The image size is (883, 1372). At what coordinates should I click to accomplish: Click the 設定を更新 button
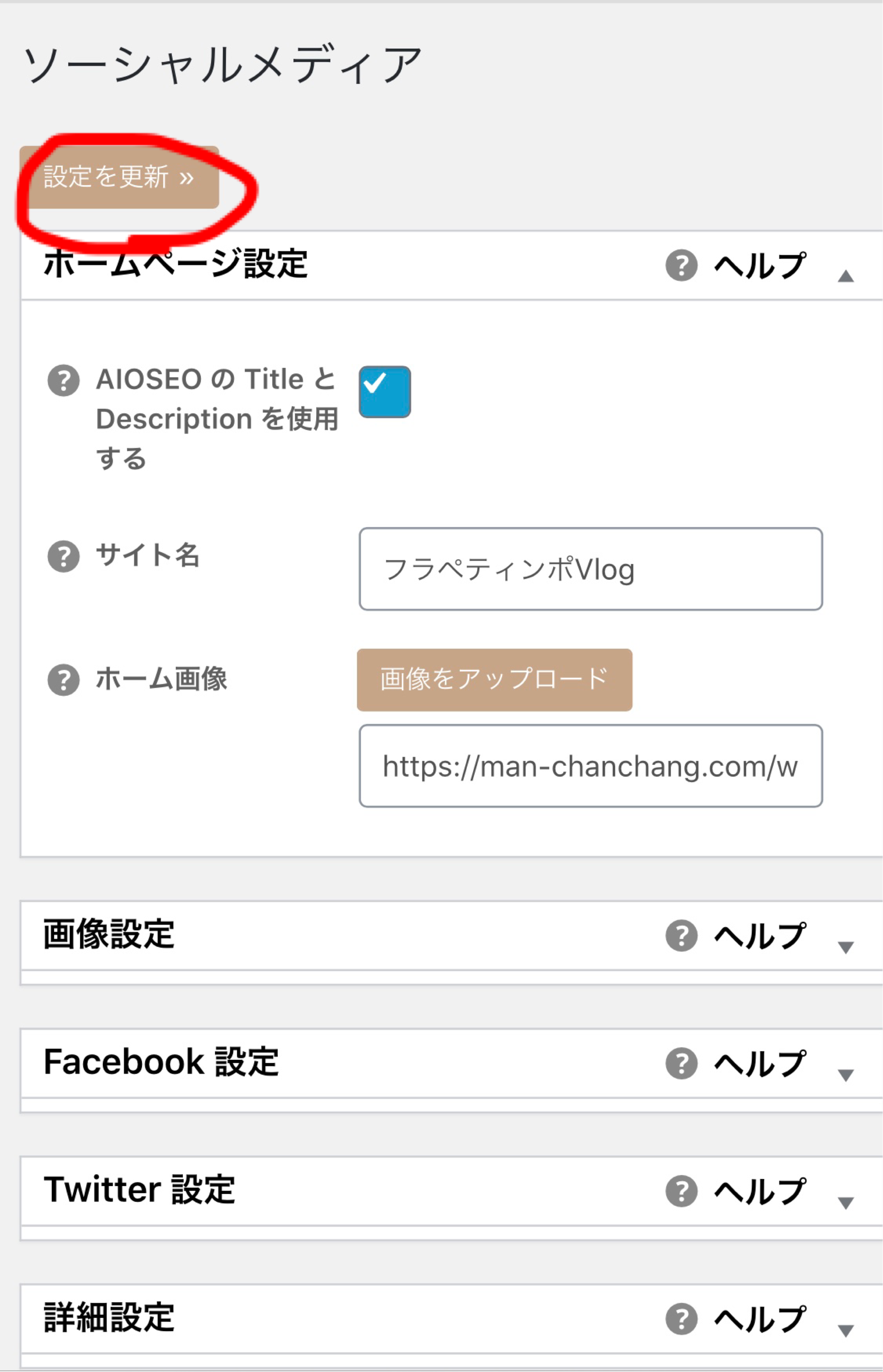[x=119, y=177]
